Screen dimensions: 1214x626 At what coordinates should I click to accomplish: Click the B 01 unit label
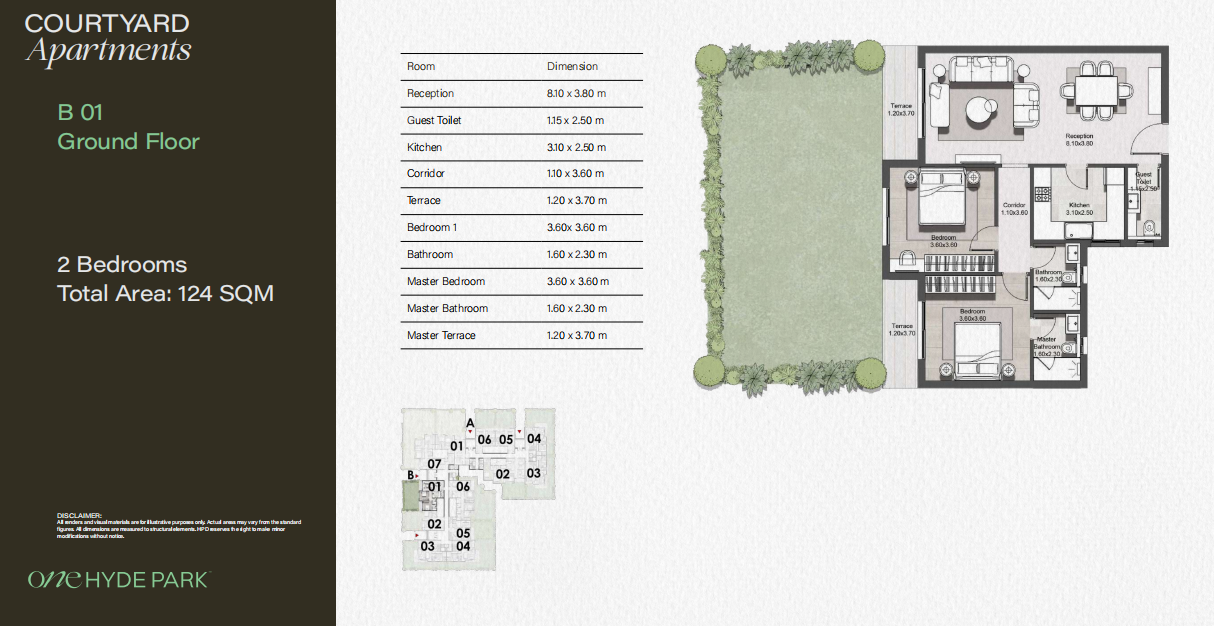(80, 112)
